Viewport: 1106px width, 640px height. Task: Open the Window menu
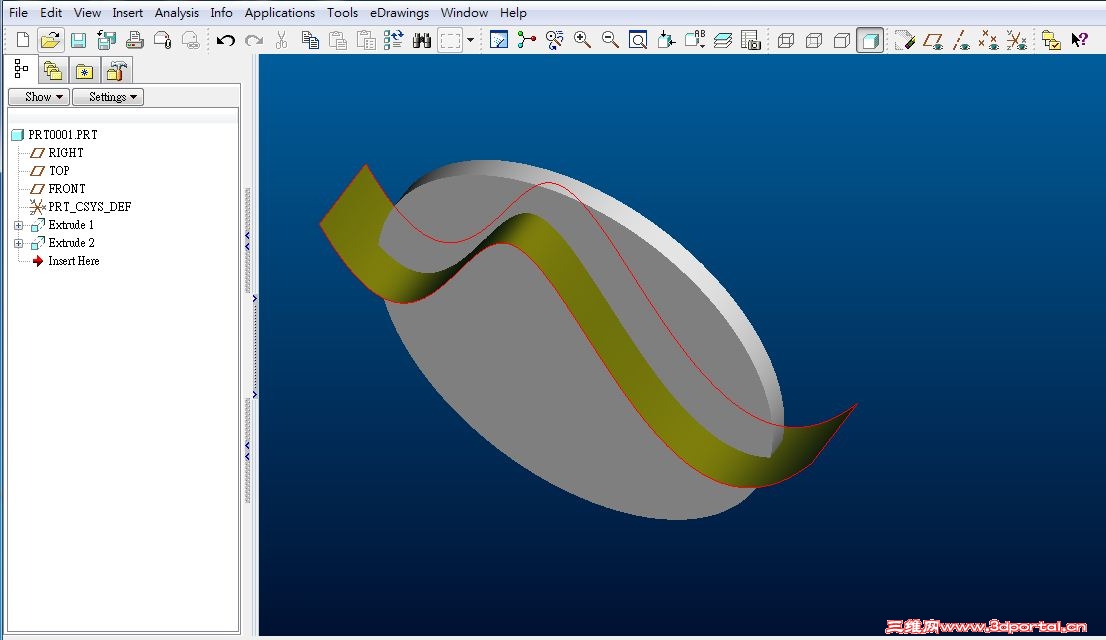pos(464,13)
